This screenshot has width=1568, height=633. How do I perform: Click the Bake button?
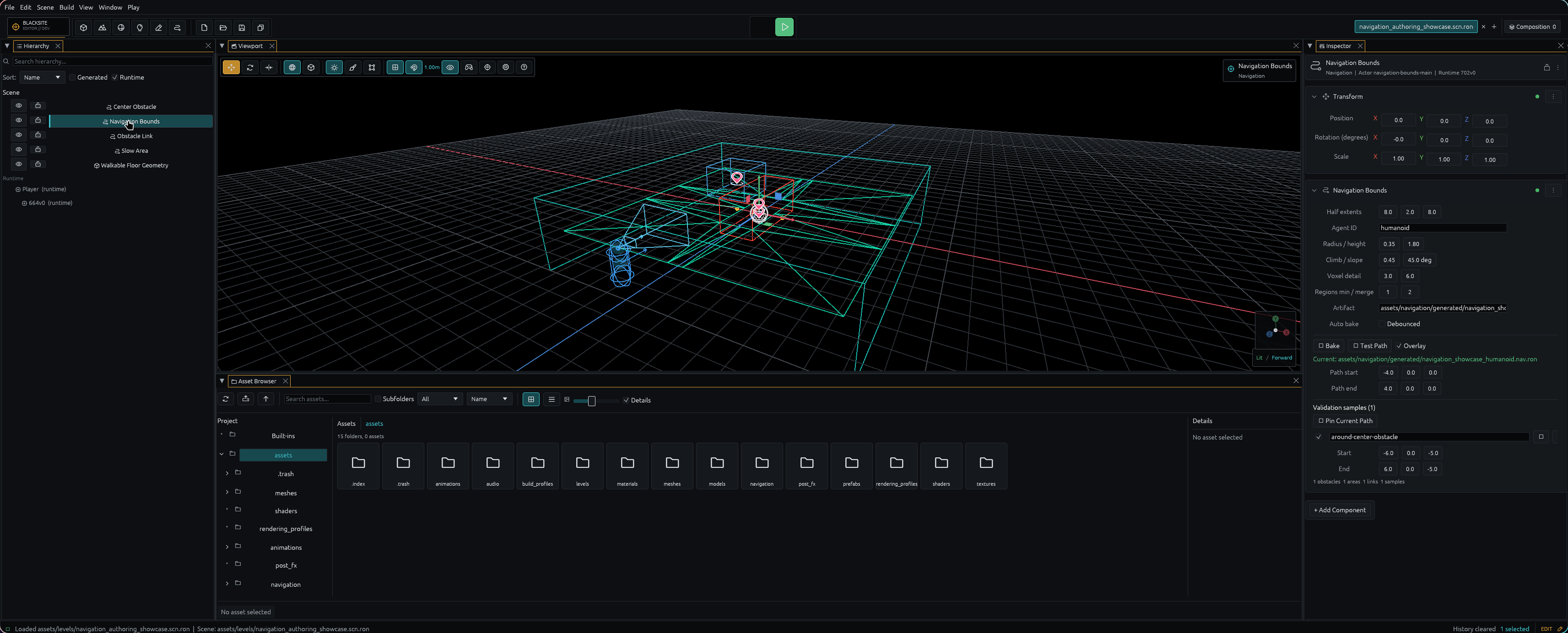pos(1329,346)
